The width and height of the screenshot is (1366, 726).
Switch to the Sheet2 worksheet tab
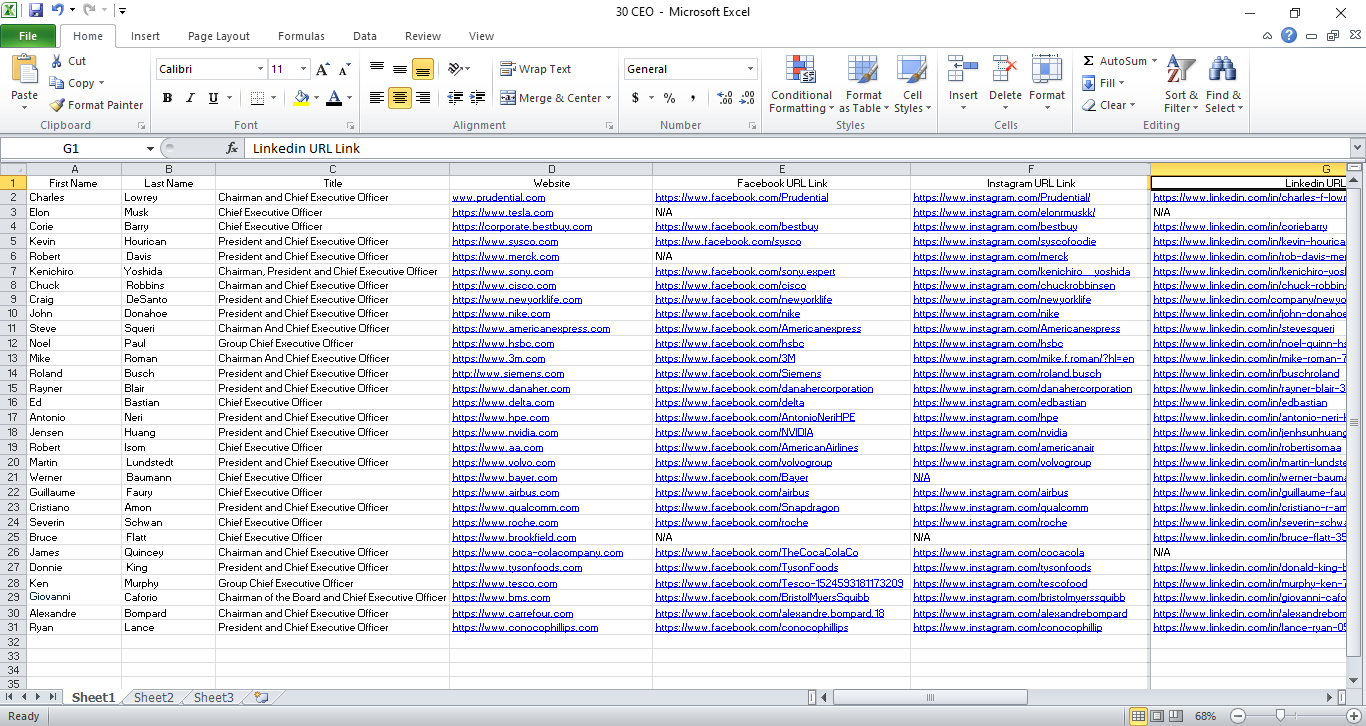tap(154, 698)
